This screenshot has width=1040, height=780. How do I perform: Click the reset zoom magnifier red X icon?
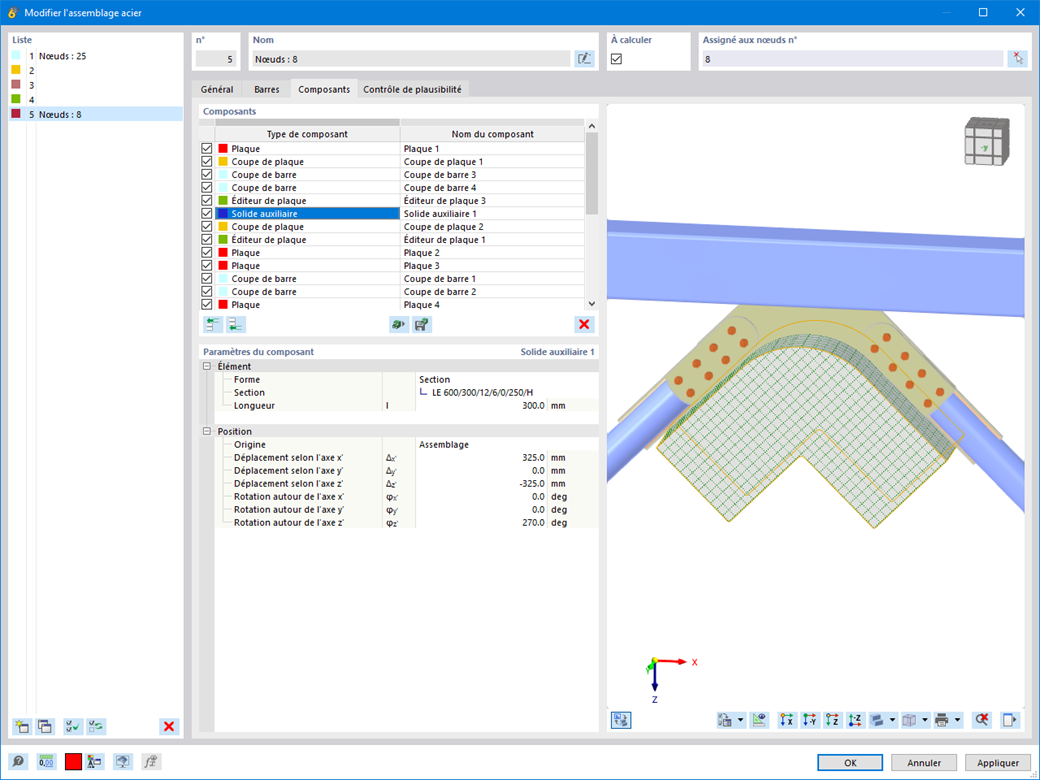tap(982, 720)
